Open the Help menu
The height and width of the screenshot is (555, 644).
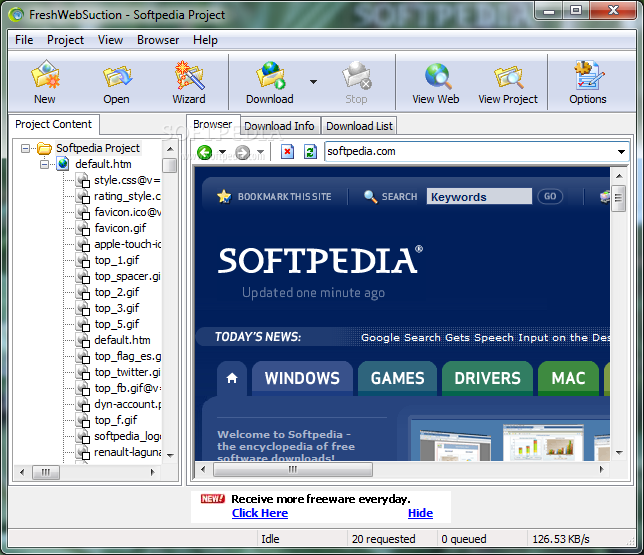(x=205, y=40)
